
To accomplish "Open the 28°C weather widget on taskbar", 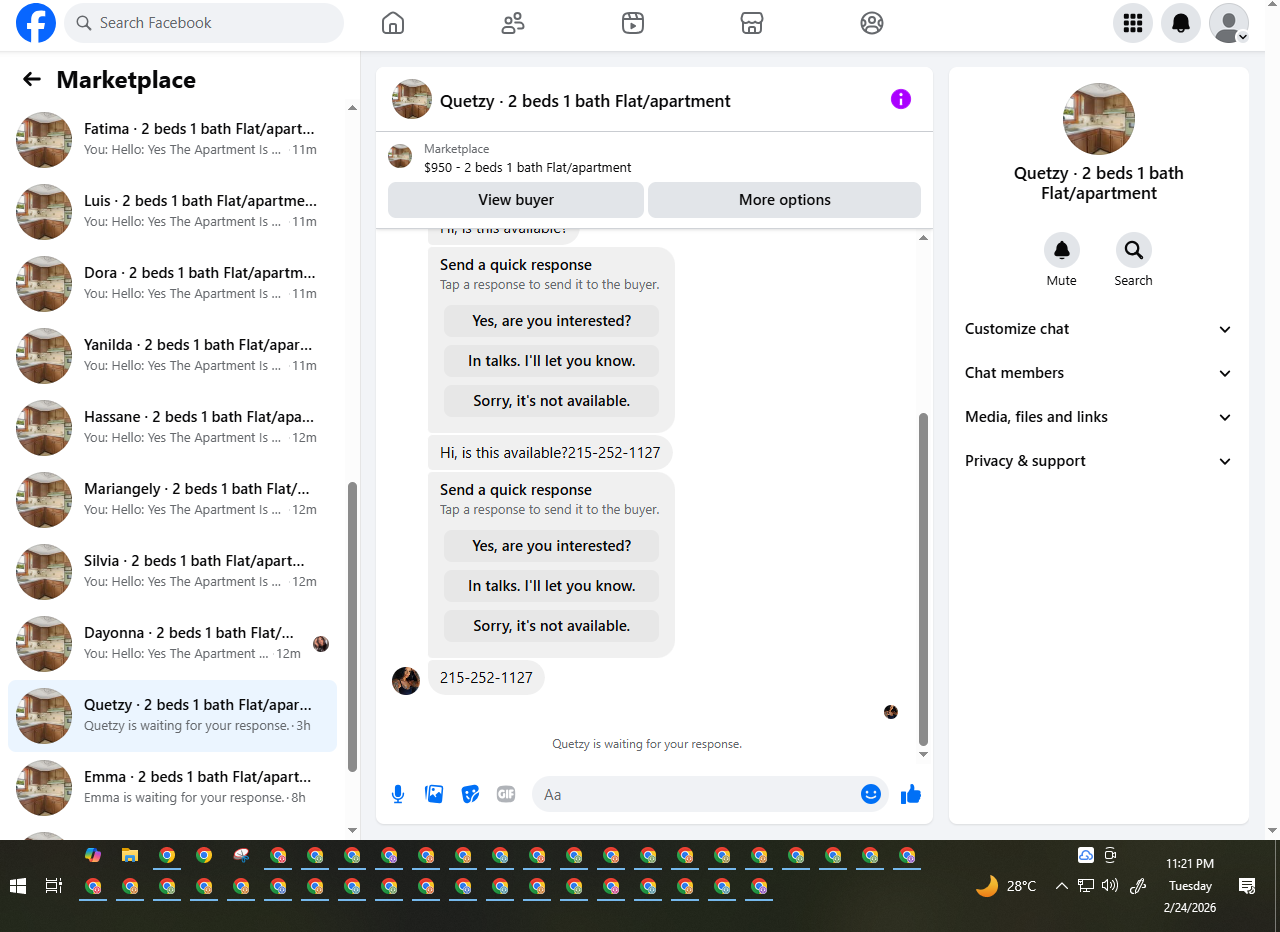I will pyautogui.click(x=1006, y=886).
